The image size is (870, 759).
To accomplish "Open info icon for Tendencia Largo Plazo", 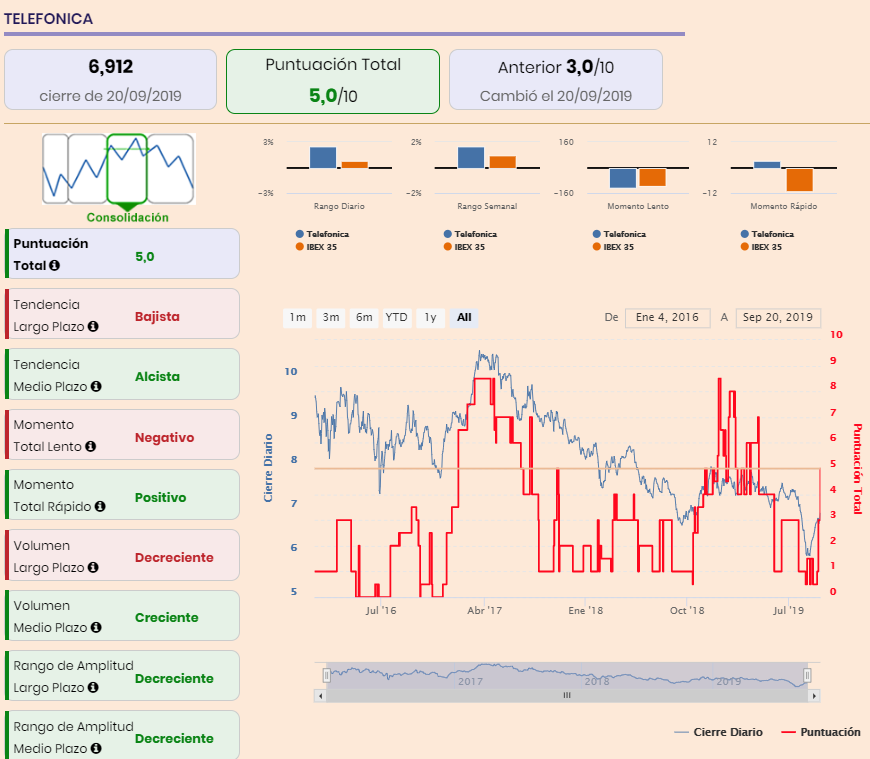I will pos(93,326).
